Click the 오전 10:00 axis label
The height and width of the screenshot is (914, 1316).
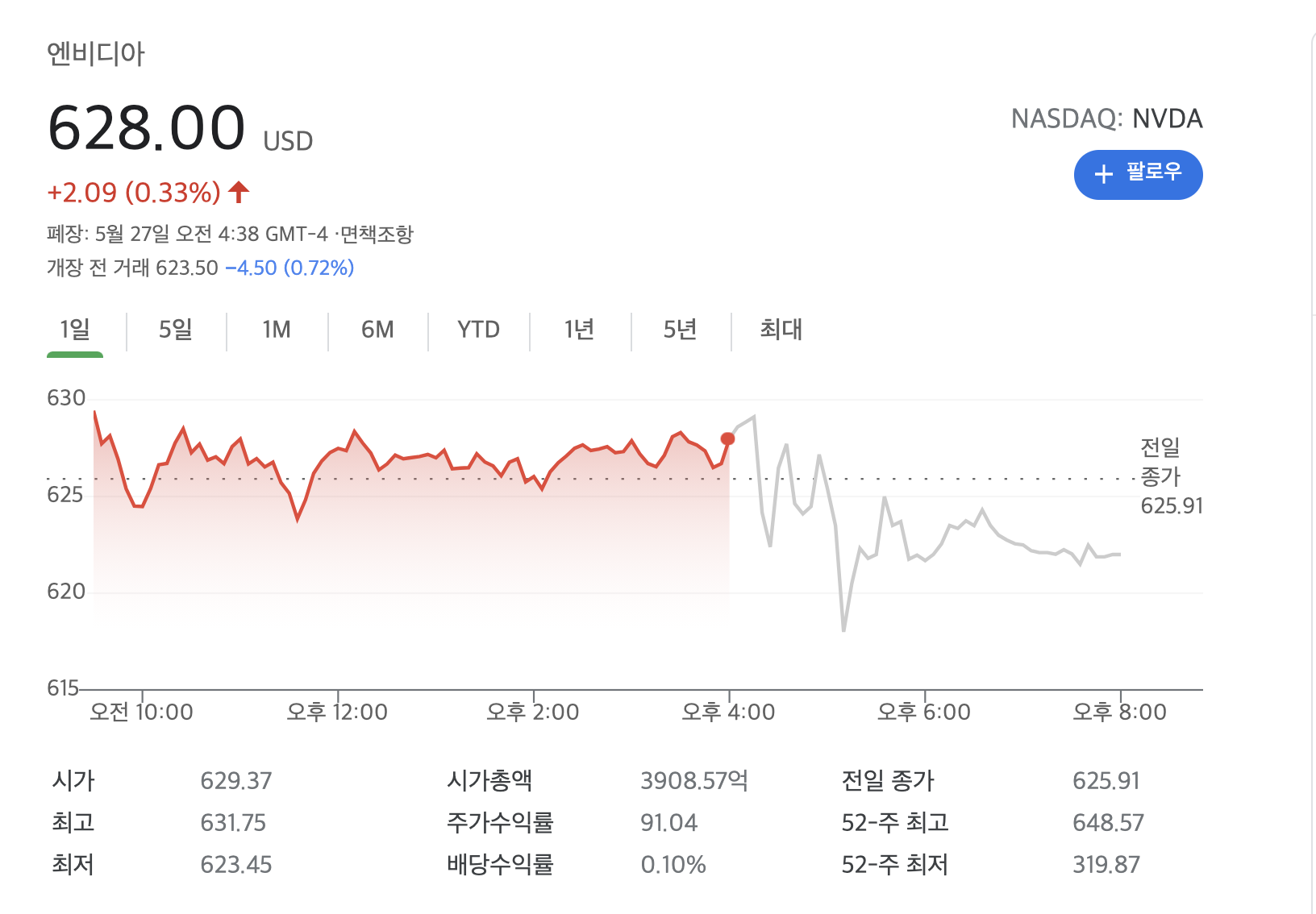[x=141, y=712]
